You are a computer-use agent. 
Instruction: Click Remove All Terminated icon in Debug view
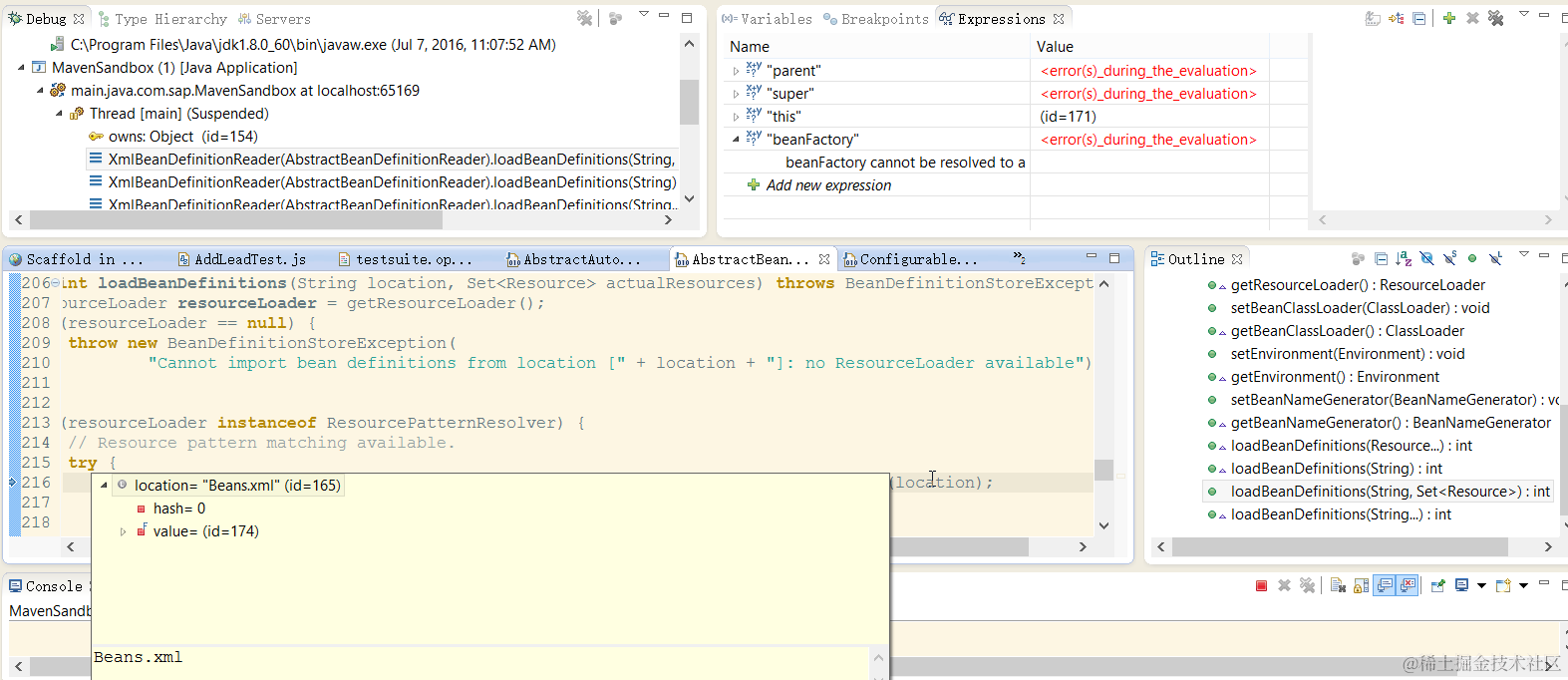coord(585,18)
